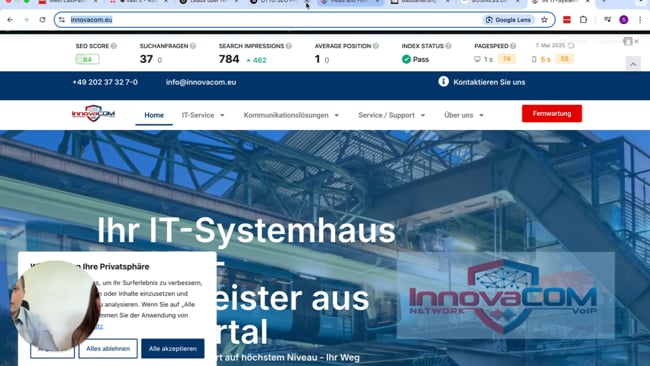Click the phone number +49 202 37 32 7-0

[105, 82]
